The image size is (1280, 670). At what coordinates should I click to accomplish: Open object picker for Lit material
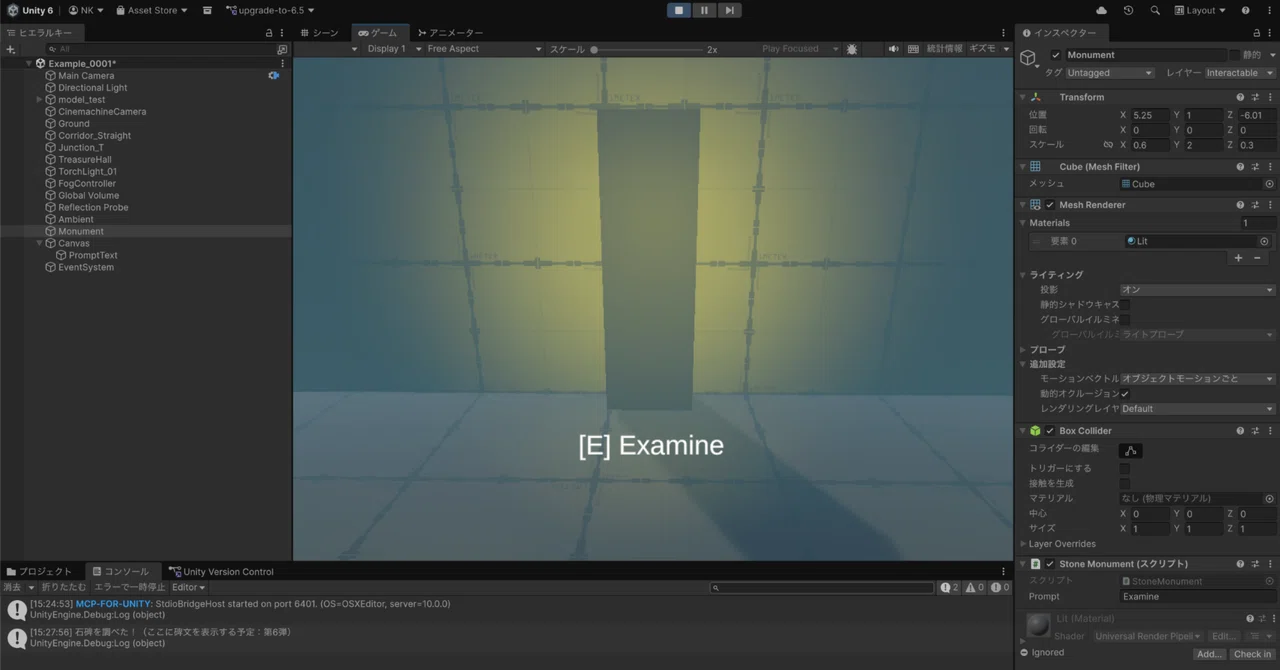click(x=1264, y=241)
